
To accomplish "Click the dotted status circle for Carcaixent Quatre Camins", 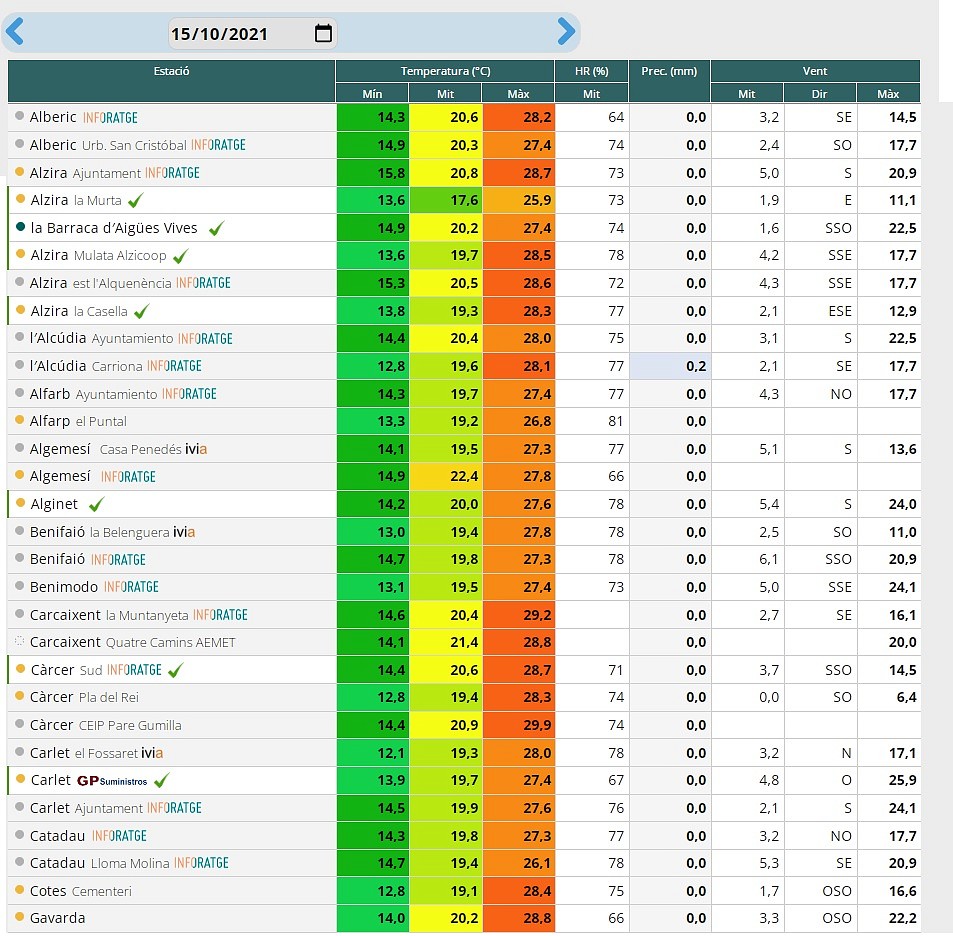I will pos(19,641).
